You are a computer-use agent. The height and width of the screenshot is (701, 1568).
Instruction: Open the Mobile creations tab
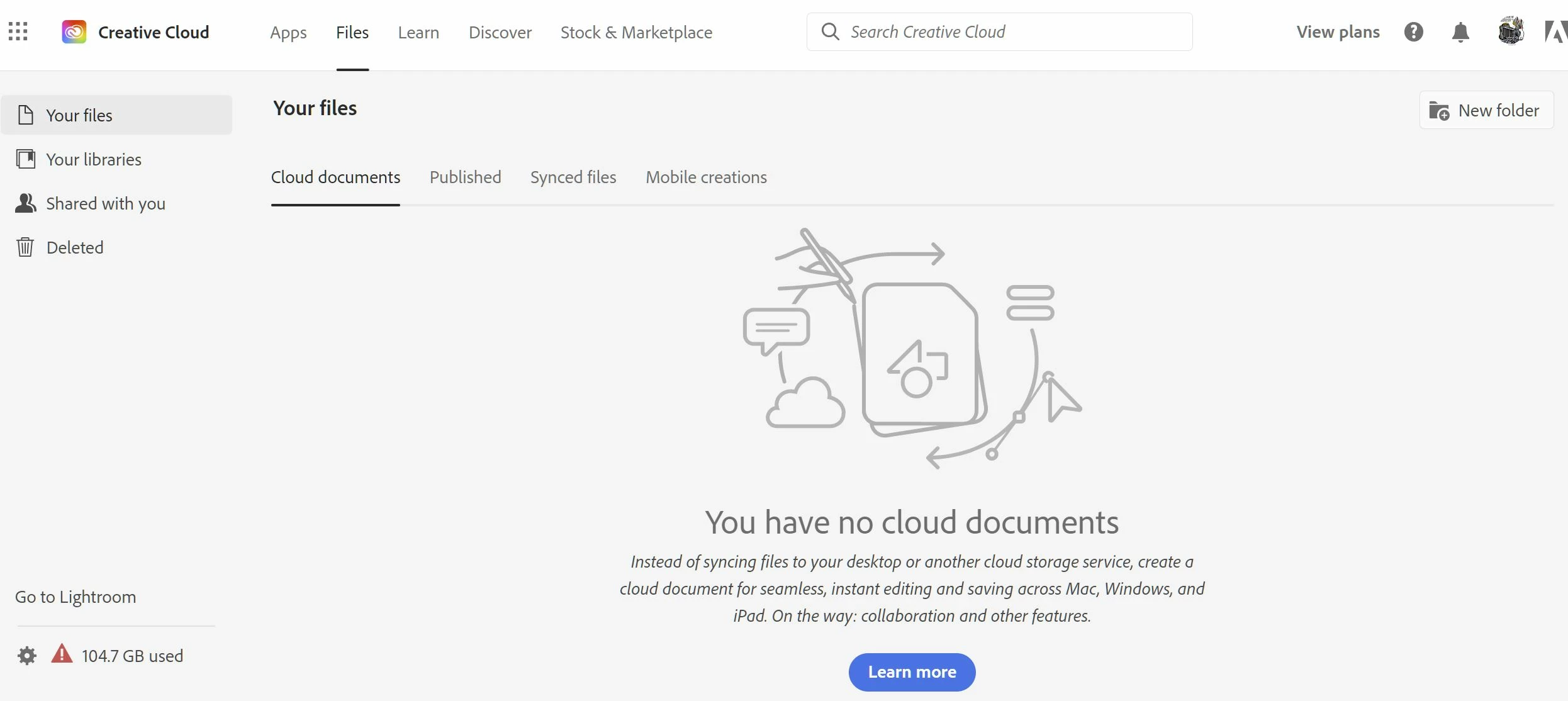coord(706,177)
